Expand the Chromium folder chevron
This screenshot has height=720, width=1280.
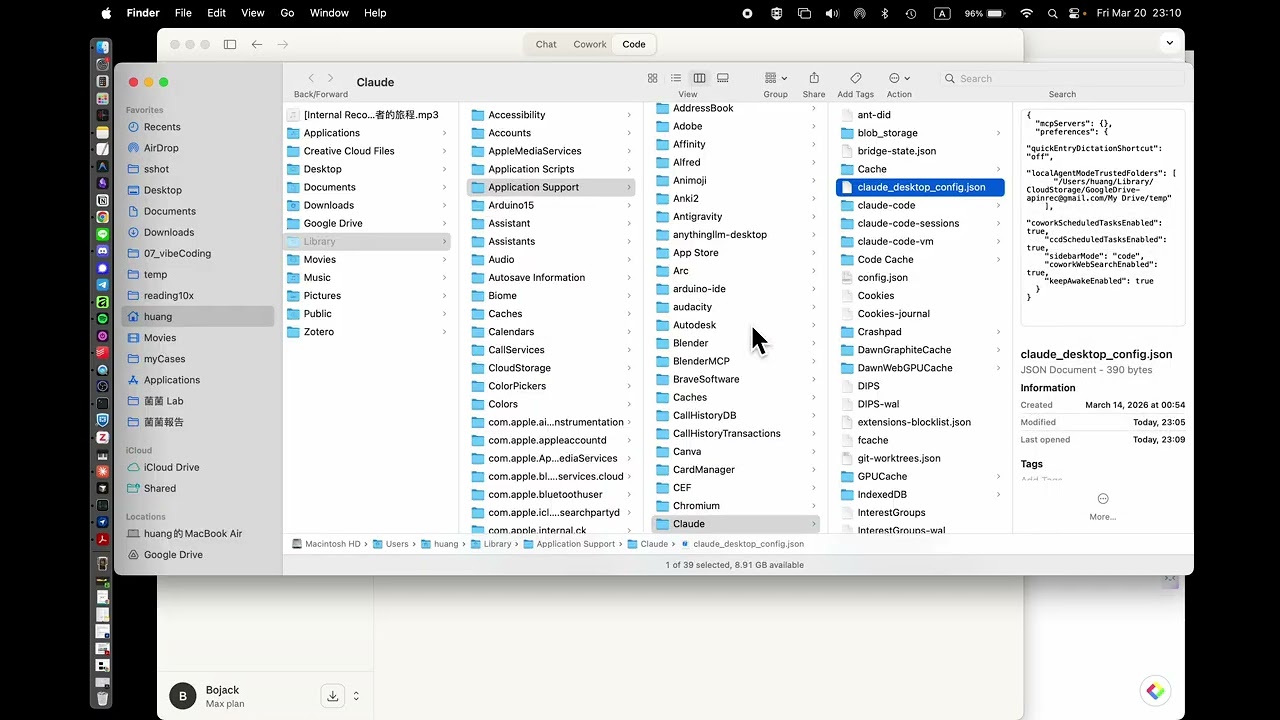click(x=813, y=506)
